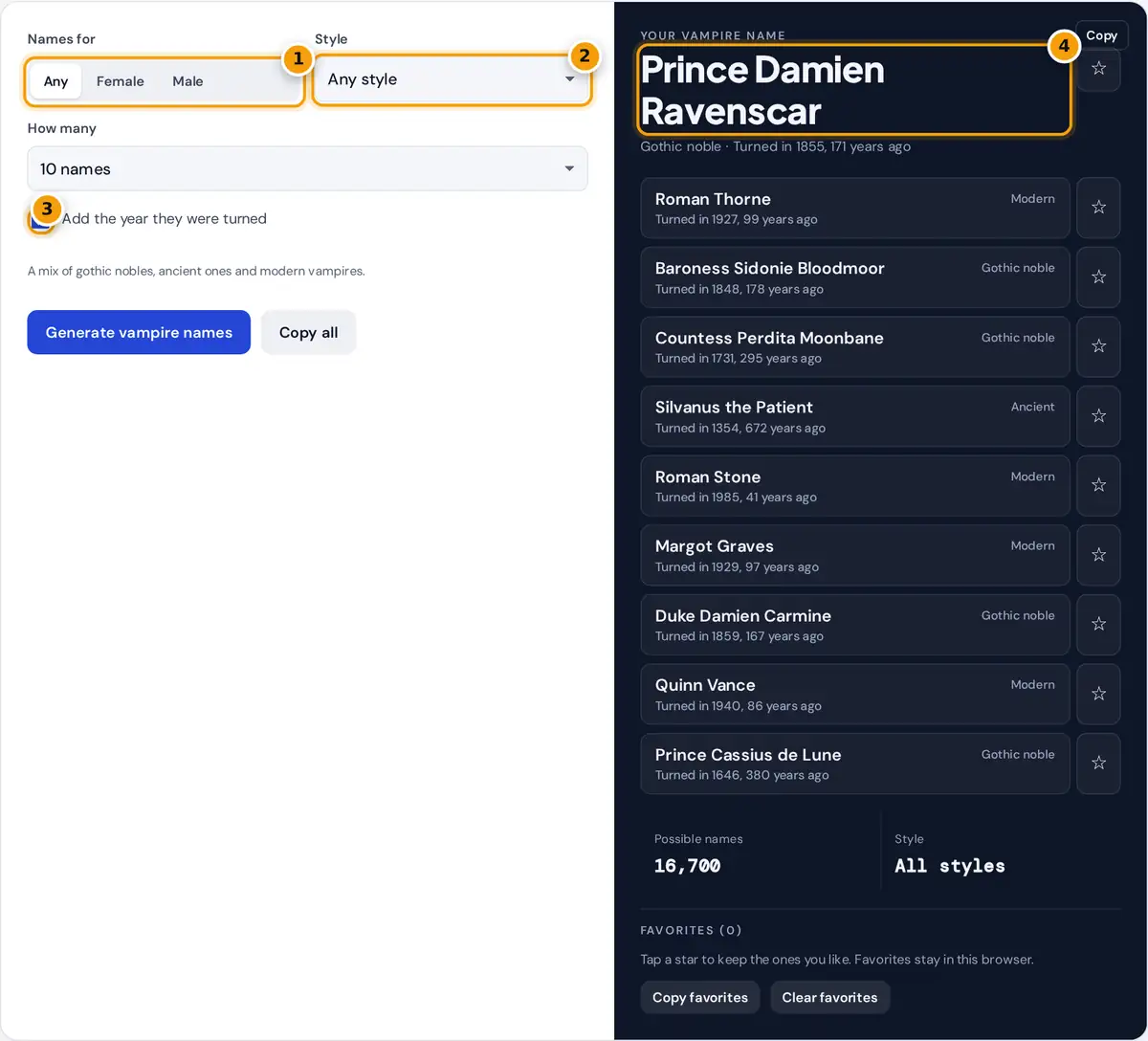Screen dimensions: 1148x1041
Task: Click 'A mix of gothic nobles' description
Action: tap(196, 271)
